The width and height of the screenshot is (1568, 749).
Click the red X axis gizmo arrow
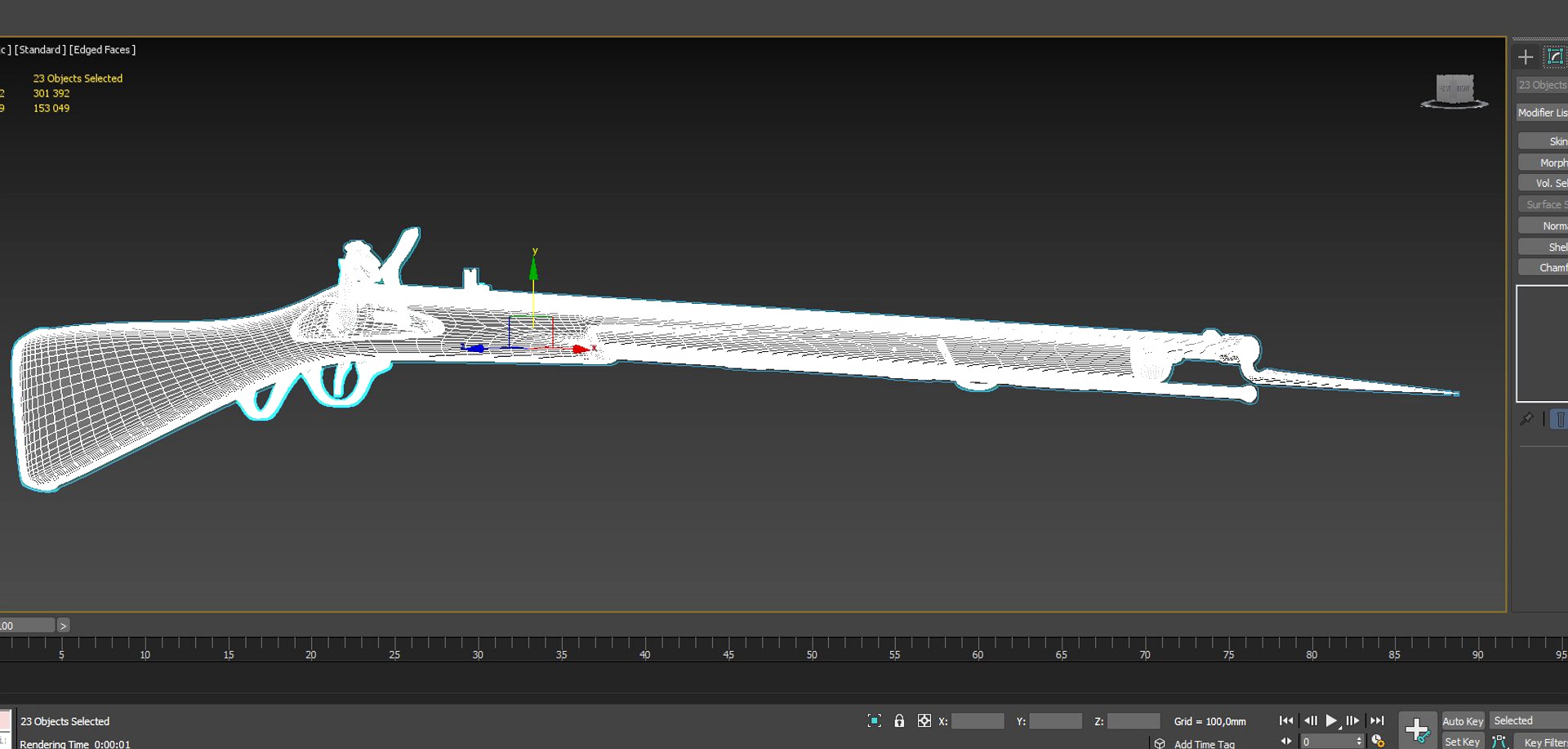click(x=581, y=349)
